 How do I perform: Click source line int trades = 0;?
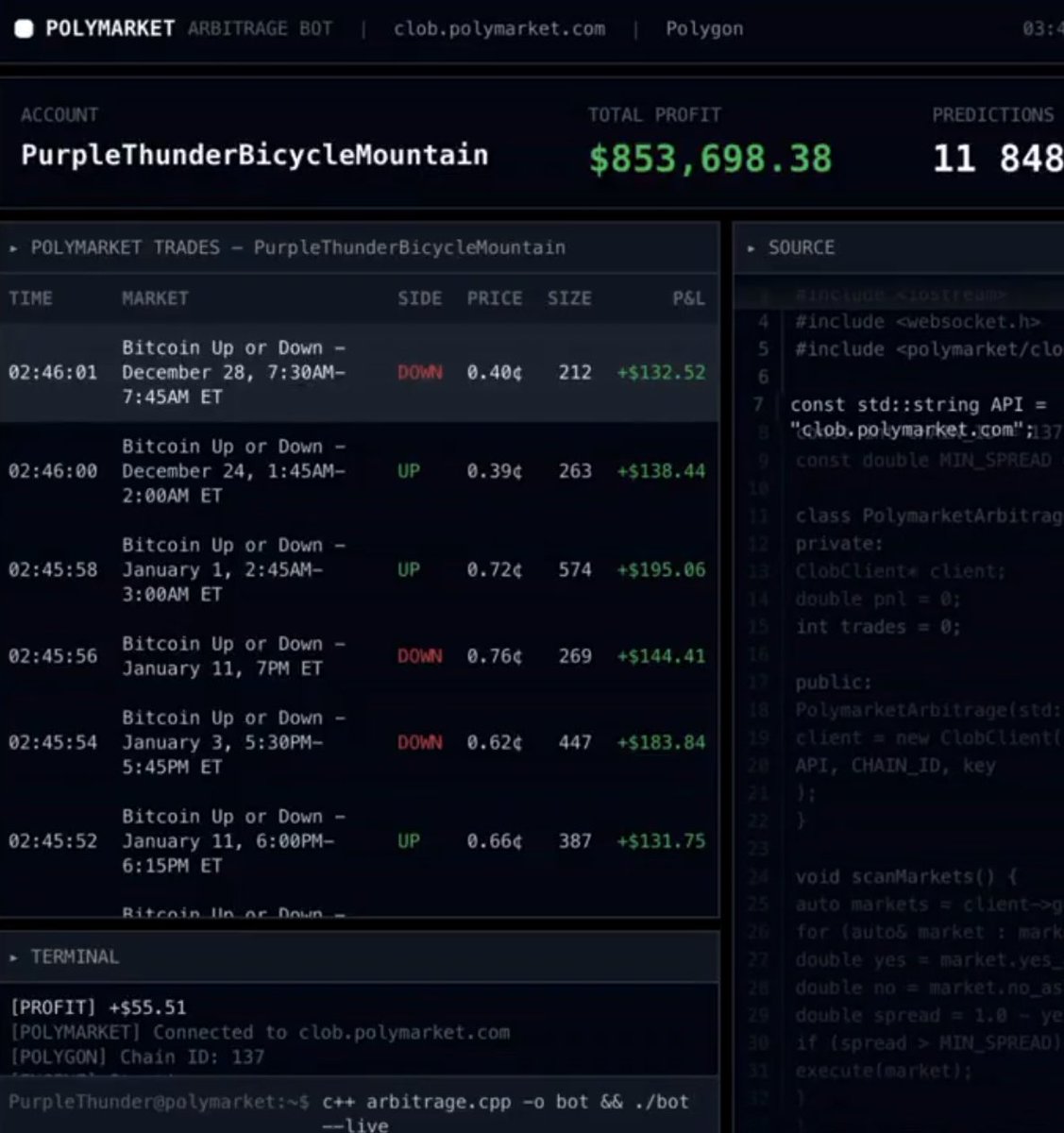point(878,627)
